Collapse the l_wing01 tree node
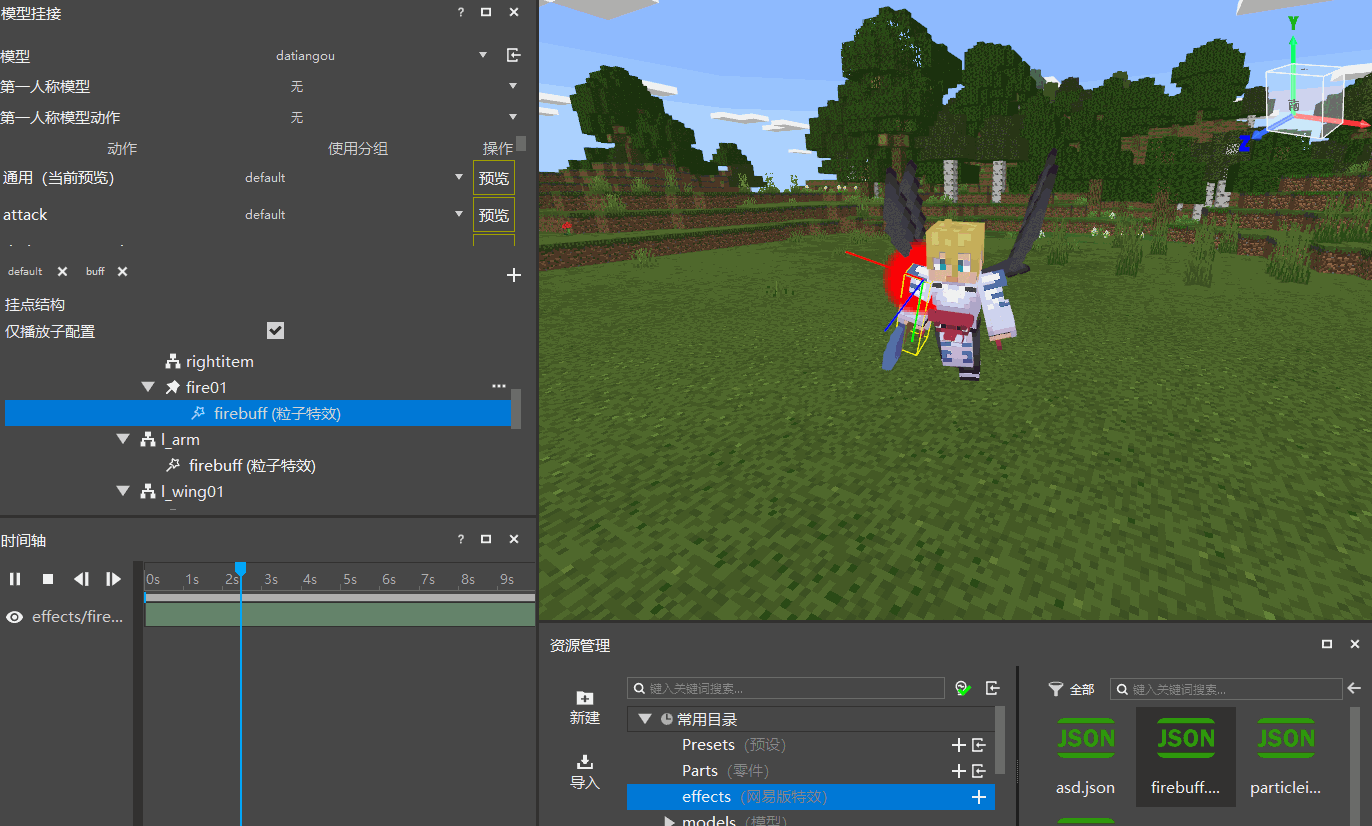This screenshot has height=826, width=1372. 123,491
